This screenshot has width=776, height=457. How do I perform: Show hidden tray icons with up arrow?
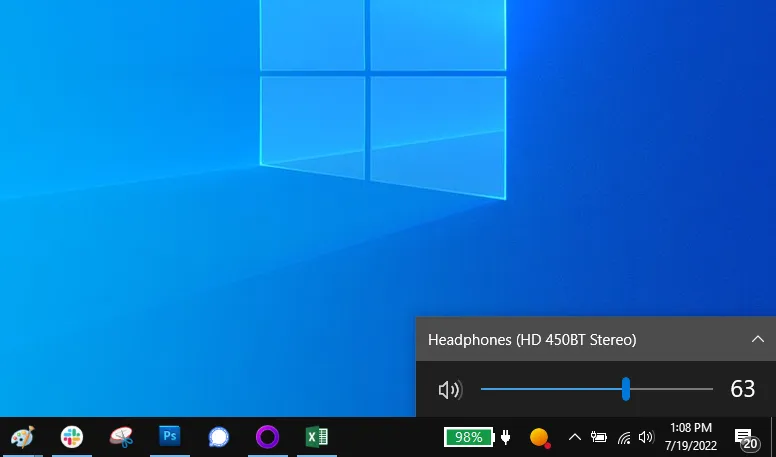[x=574, y=437]
